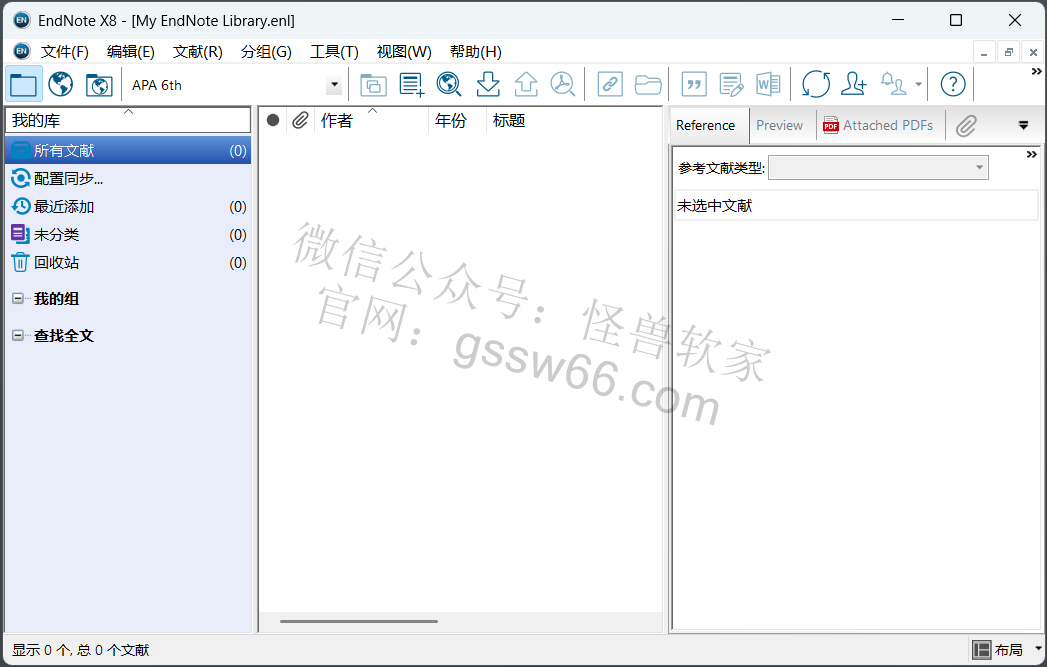Click Import download-arrow icon

click(x=487, y=85)
